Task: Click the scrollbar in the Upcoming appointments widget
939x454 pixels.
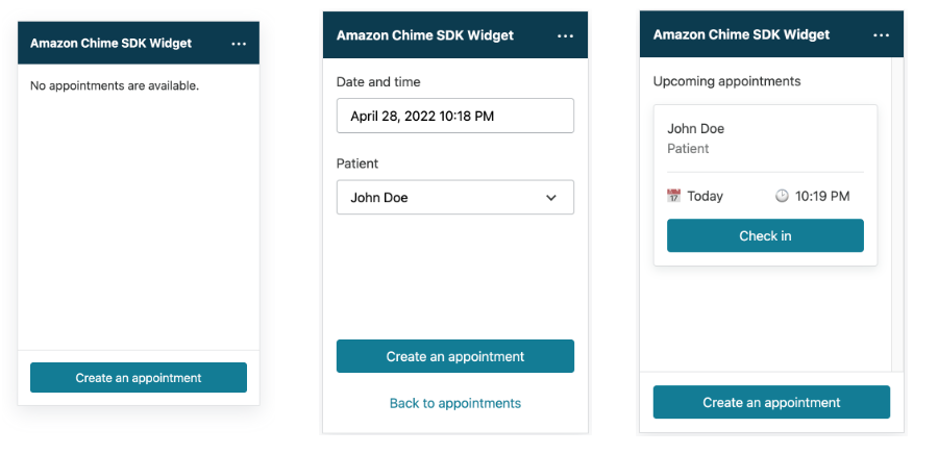Action: (897, 214)
